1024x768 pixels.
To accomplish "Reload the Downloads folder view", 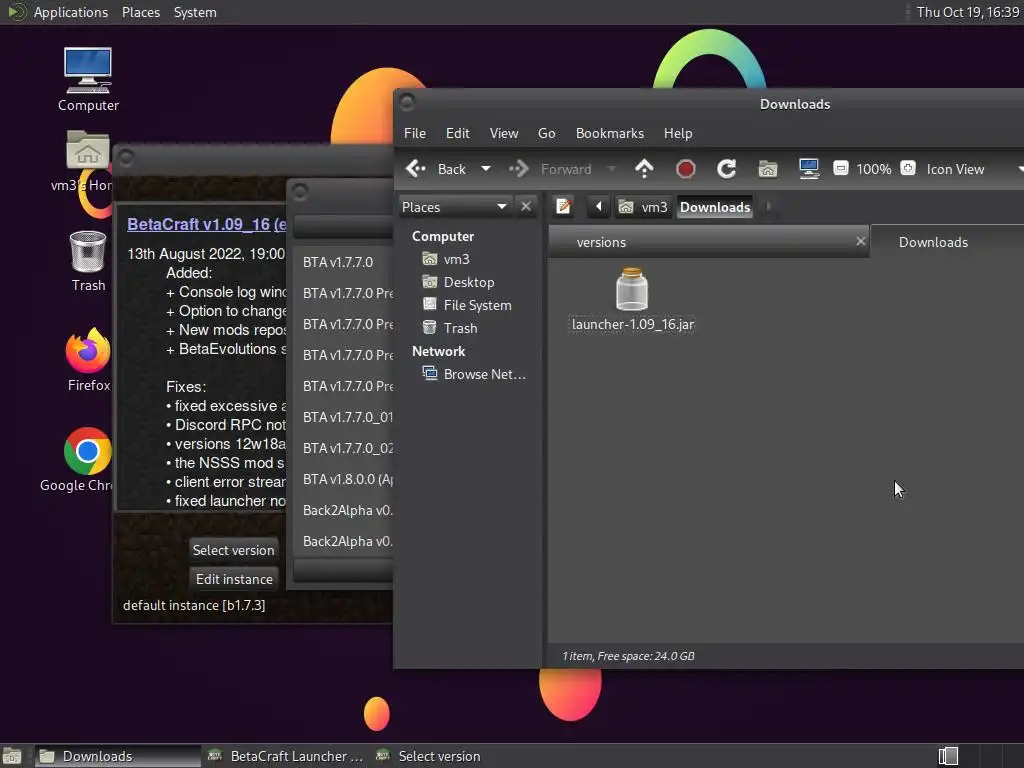I will point(726,169).
